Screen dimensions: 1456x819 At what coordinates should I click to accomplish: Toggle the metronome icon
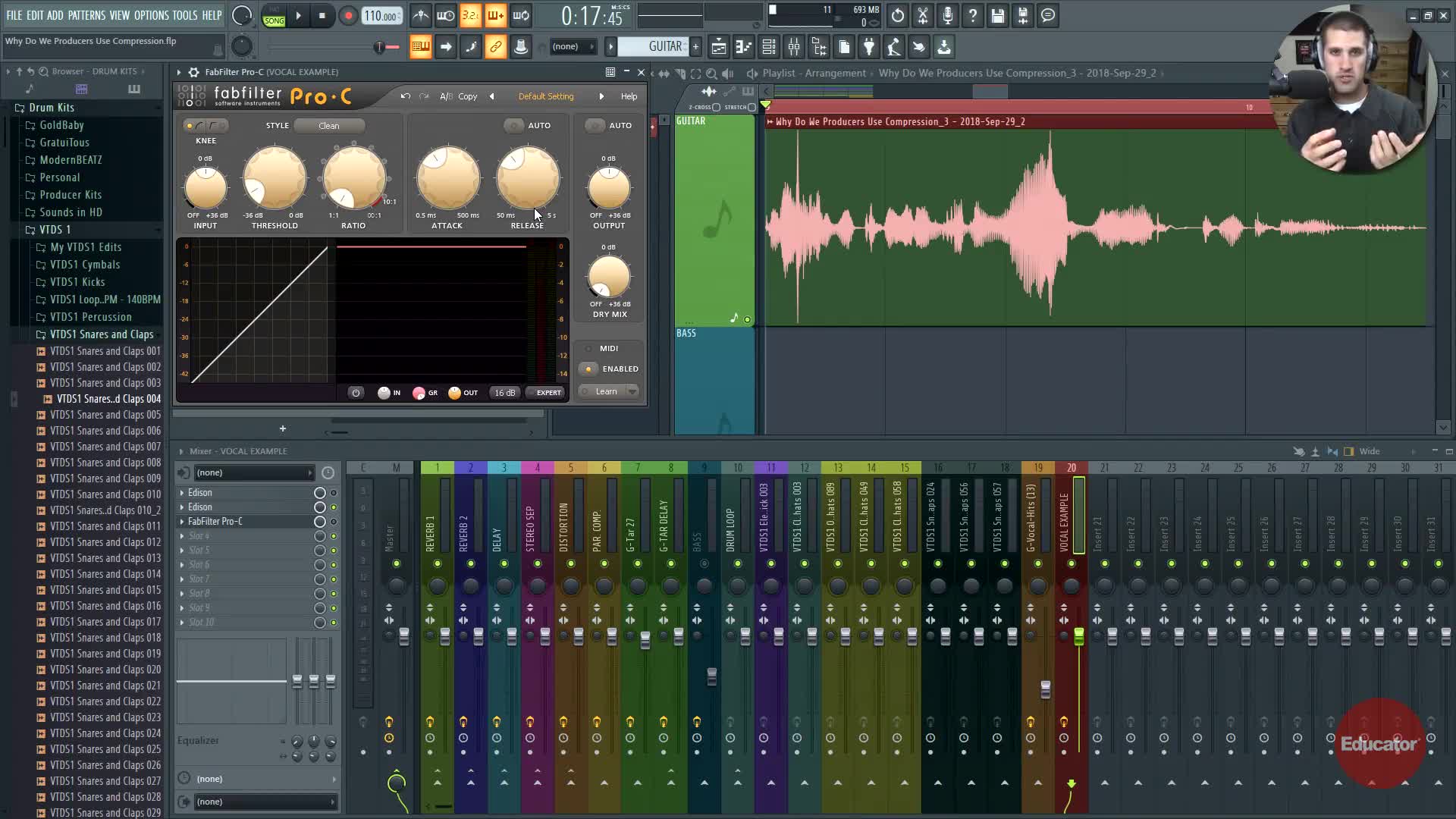coord(421,16)
